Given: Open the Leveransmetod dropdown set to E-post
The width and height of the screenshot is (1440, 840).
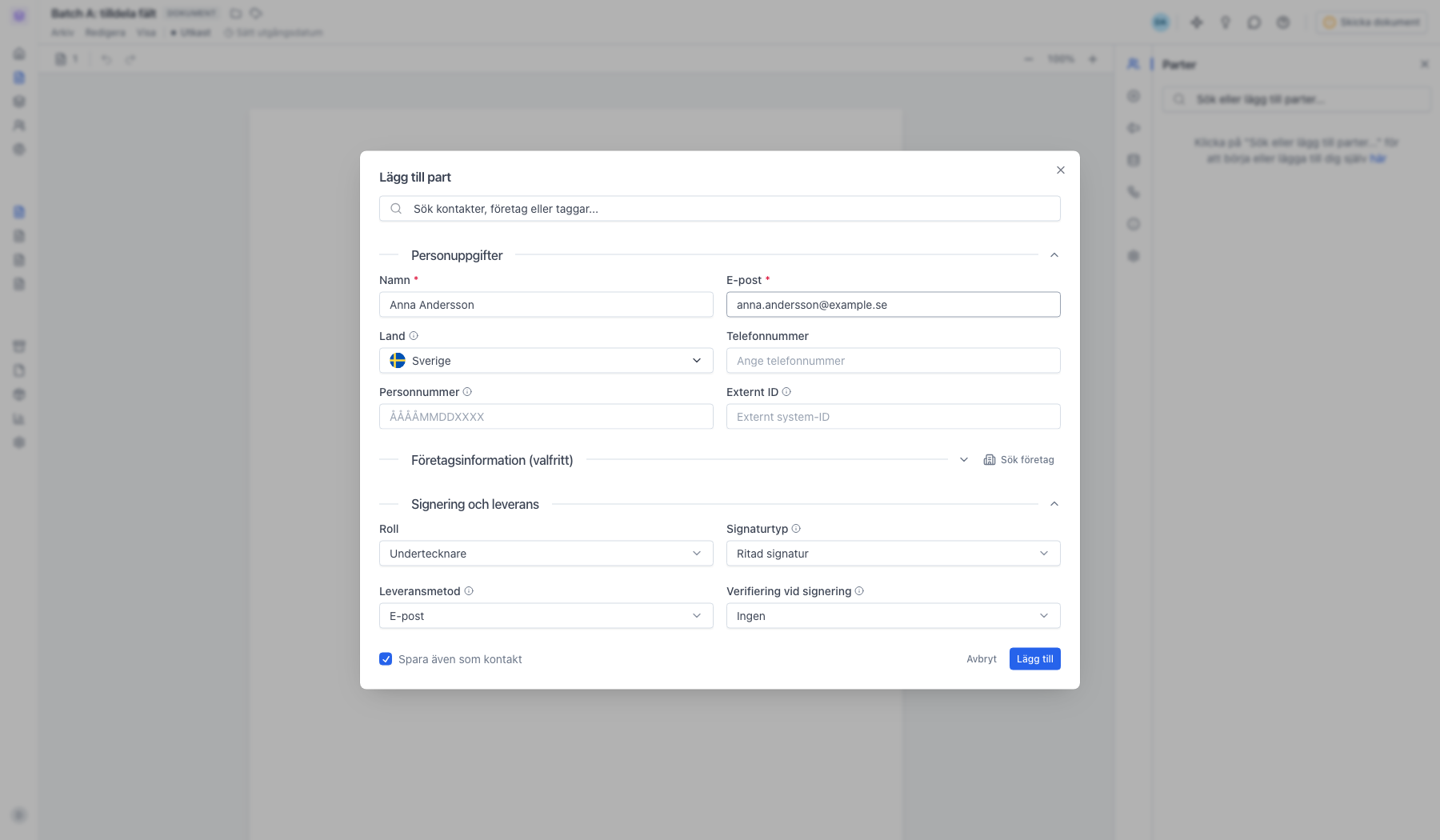Looking at the screenshot, I should (546, 616).
